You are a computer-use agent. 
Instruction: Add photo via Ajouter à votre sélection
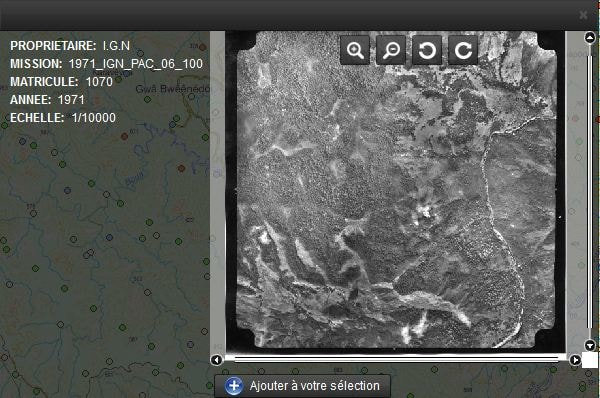pos(302,386)
